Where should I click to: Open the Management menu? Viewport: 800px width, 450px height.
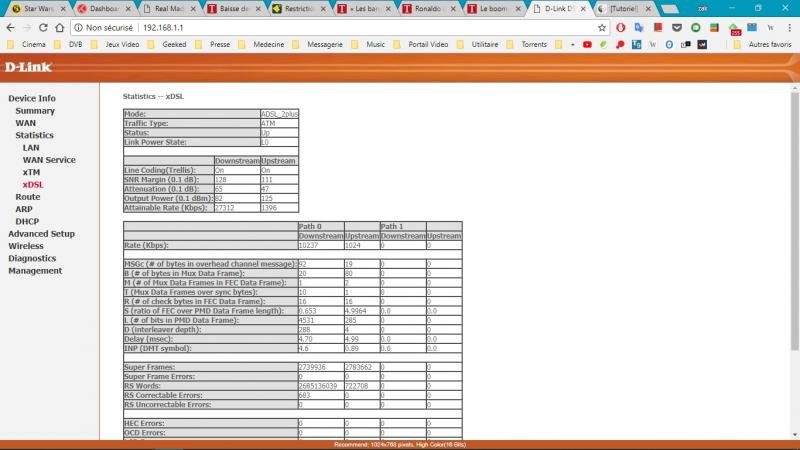35,271
